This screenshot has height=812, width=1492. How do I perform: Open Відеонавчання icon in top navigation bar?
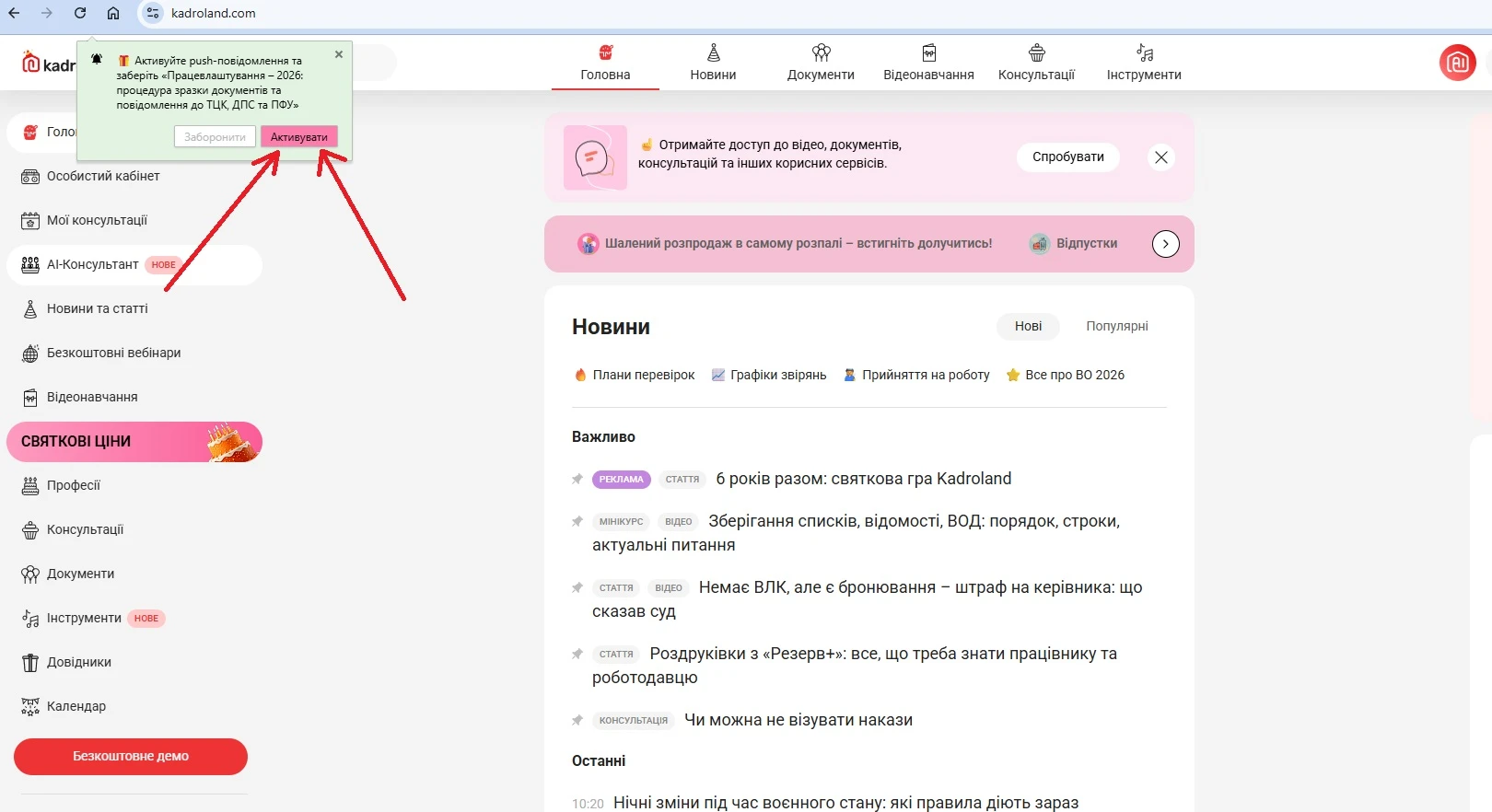928,53
